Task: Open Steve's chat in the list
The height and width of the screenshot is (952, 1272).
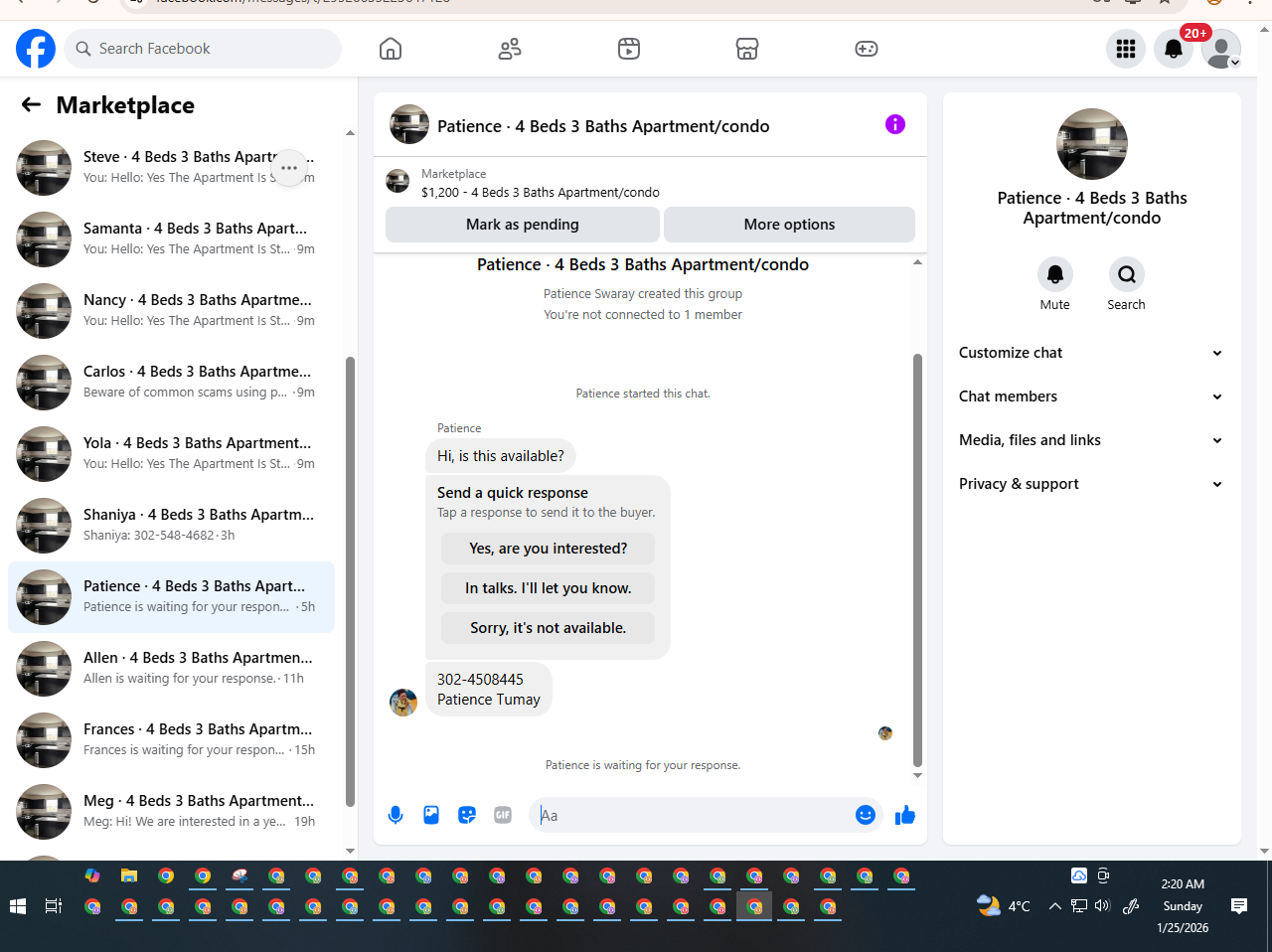Action: [171, 168]
